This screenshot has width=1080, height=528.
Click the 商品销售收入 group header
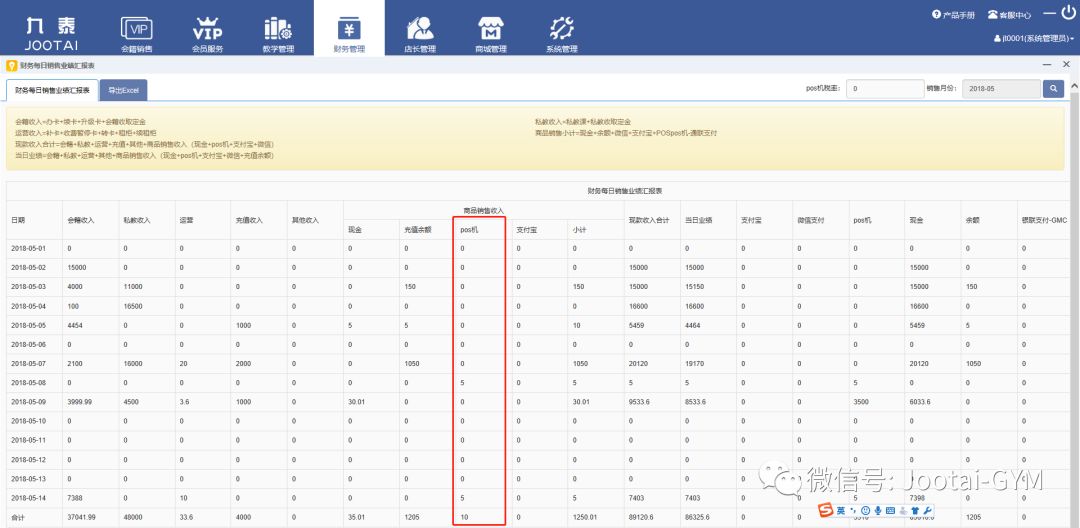pos(484,210)
